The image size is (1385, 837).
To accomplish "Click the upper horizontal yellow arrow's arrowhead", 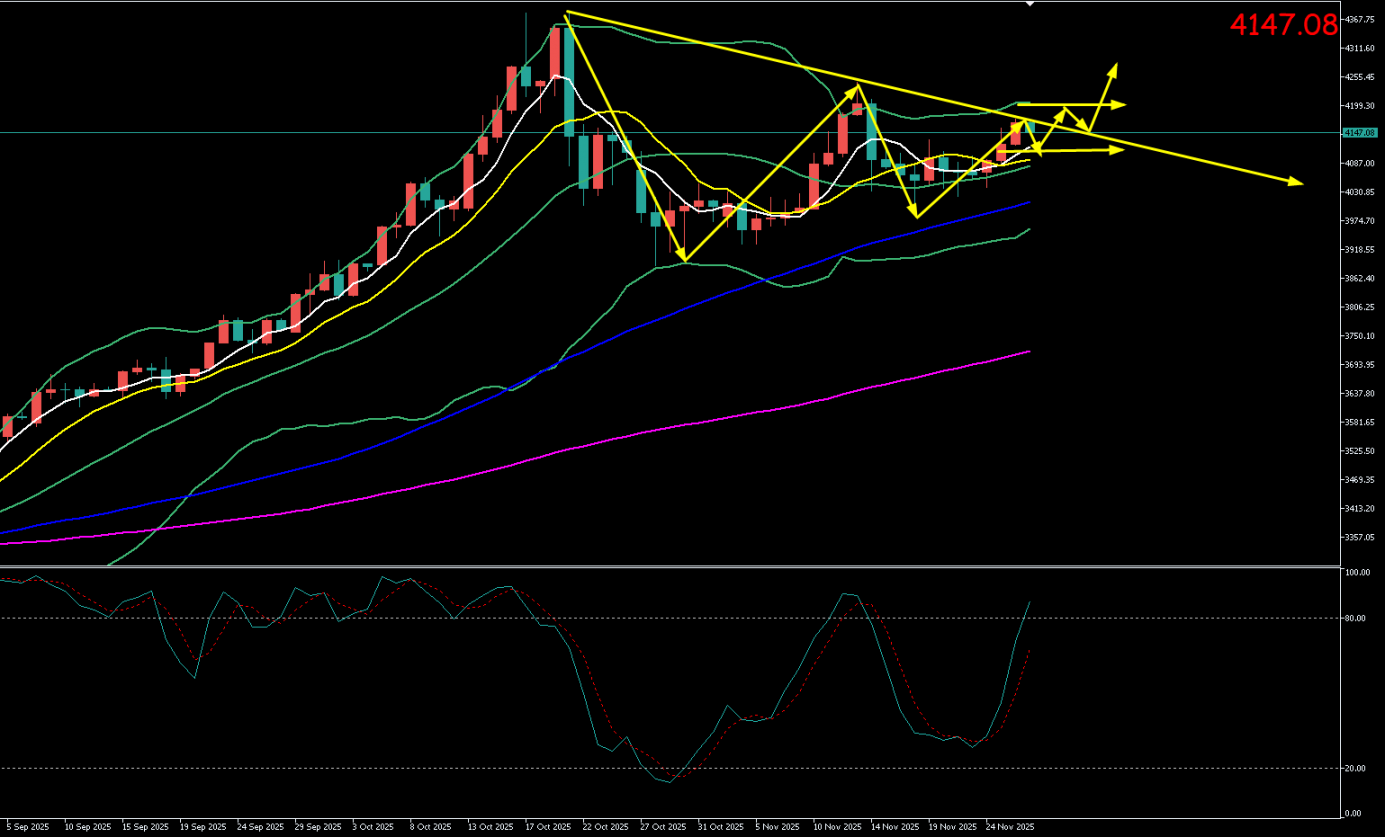I will click(x=1122, y=104).
